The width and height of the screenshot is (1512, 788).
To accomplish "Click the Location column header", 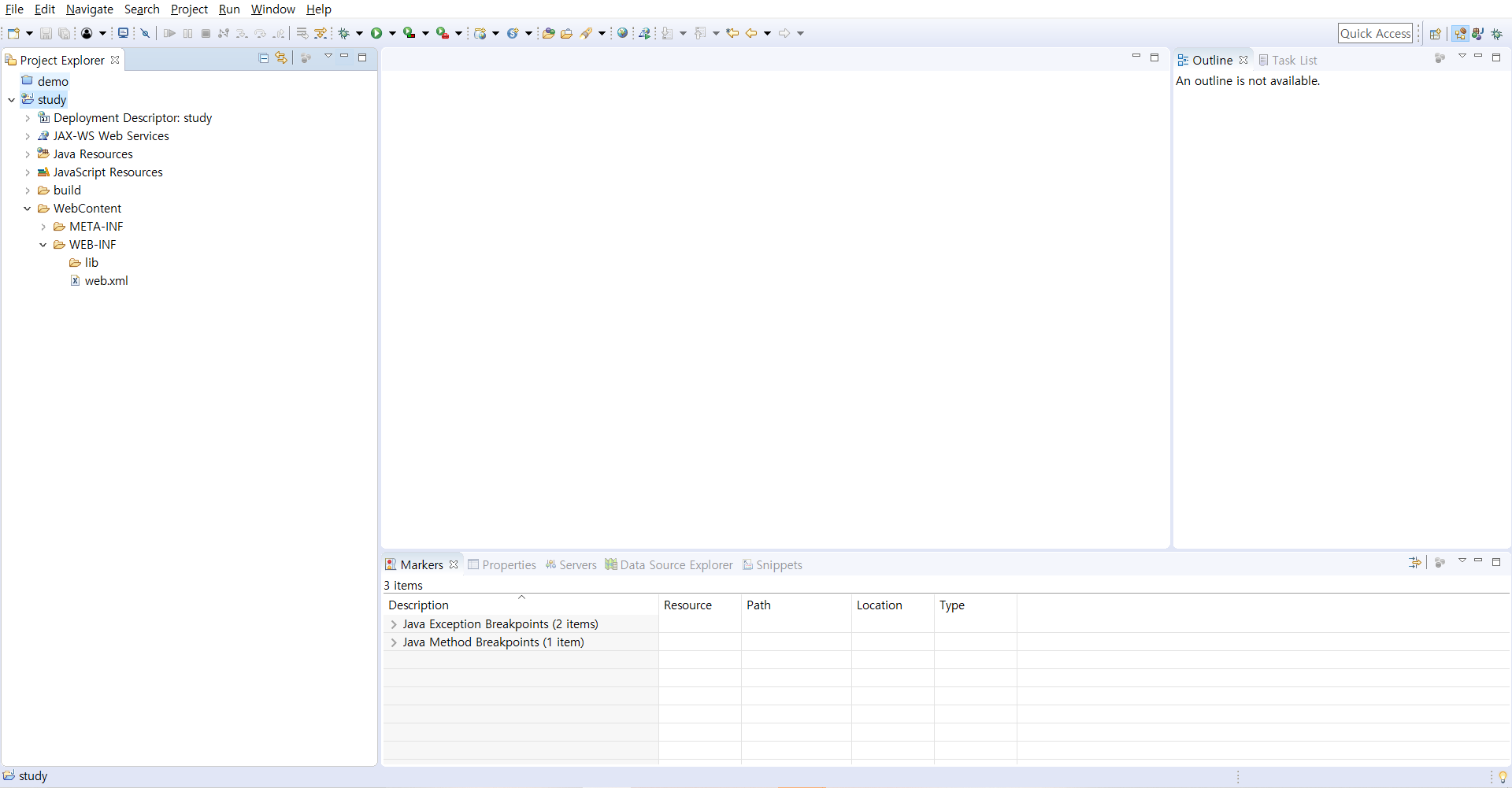I will [x=893, y=605].
